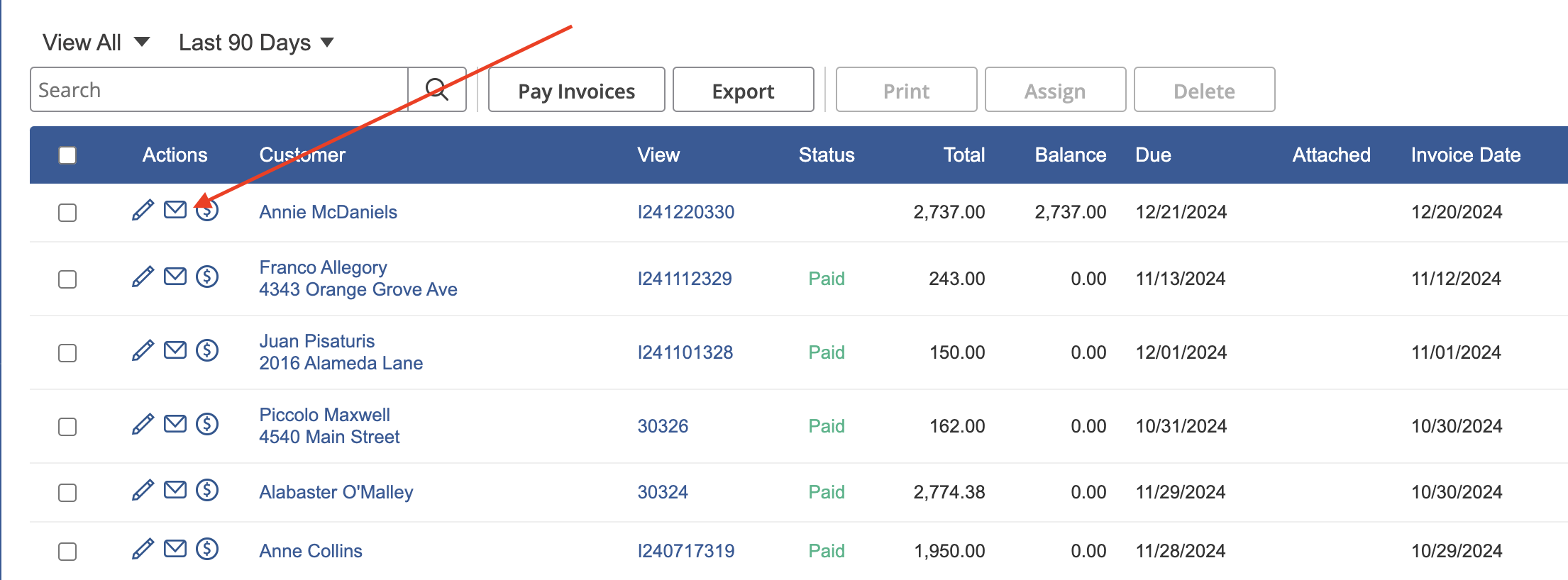This screenshot has width=1568, height=580.
Task: Edit Franco Allegory invoice with pencil icon
Action: point(143,277)
